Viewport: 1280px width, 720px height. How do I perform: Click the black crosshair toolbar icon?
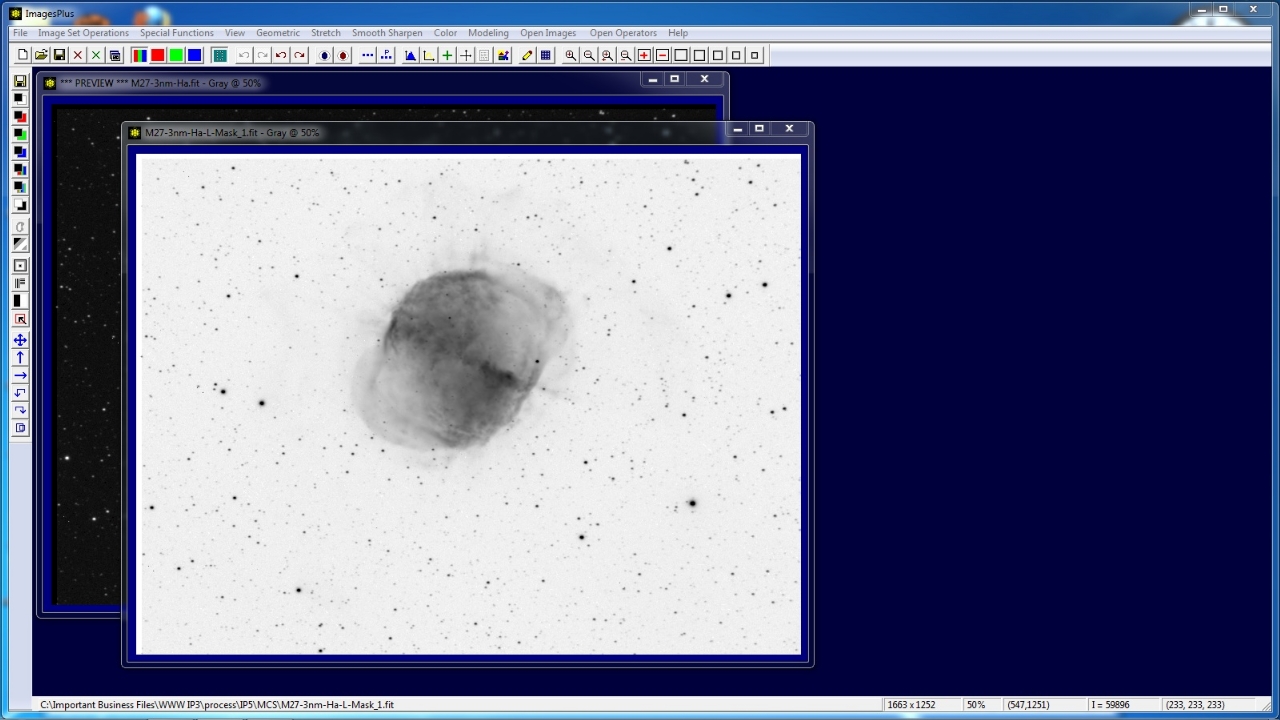(466, 55)
